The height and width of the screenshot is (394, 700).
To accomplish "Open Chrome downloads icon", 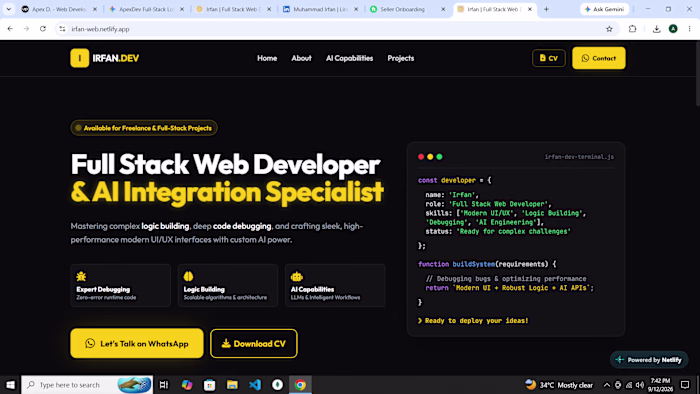I will (656, 29).
